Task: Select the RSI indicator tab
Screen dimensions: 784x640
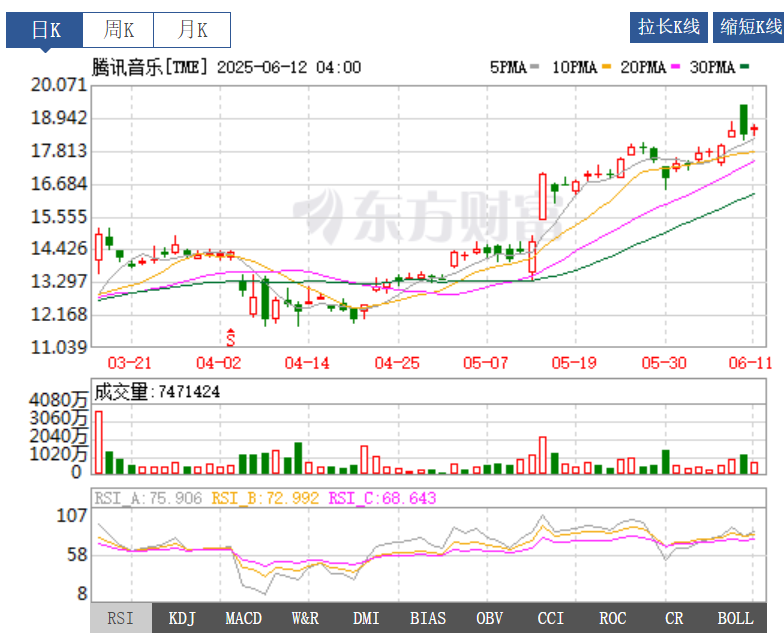Action: 120,618
